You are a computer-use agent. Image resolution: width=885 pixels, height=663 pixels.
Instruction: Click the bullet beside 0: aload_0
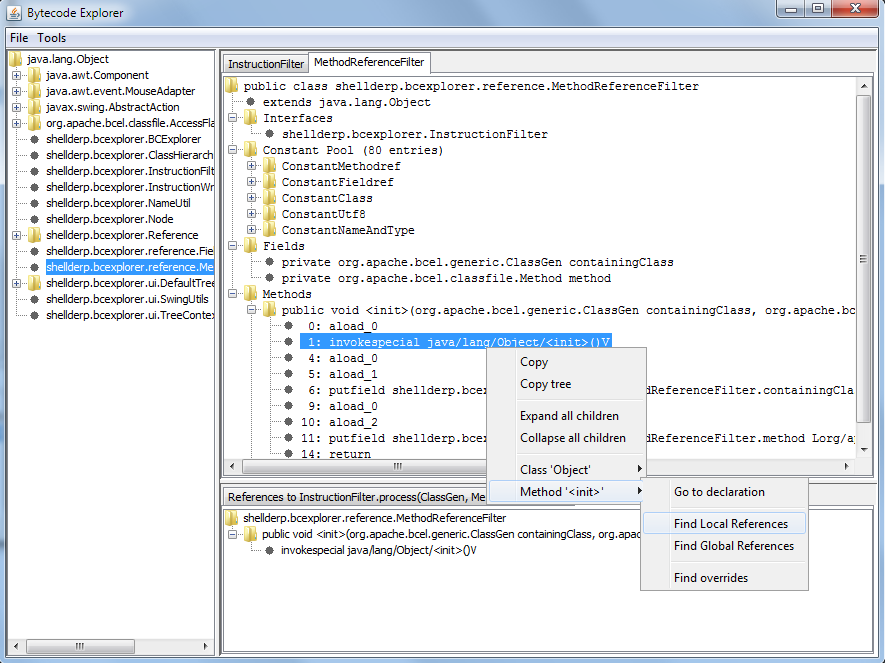[289, 326]
